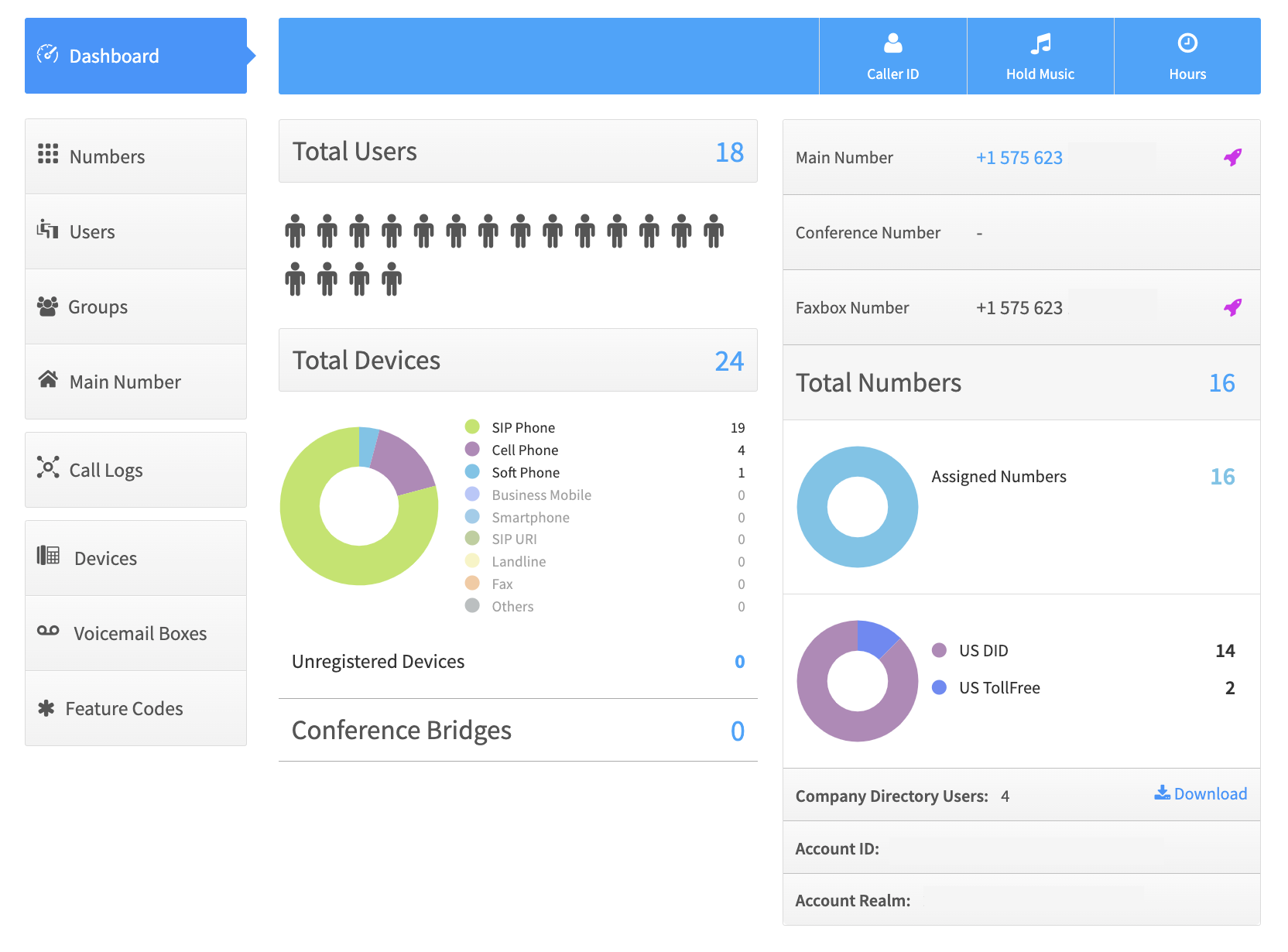Viewport: 1288px width, 952px height.
Task: Click the Feature Codes asterisk icon
Action: (46, 708)
